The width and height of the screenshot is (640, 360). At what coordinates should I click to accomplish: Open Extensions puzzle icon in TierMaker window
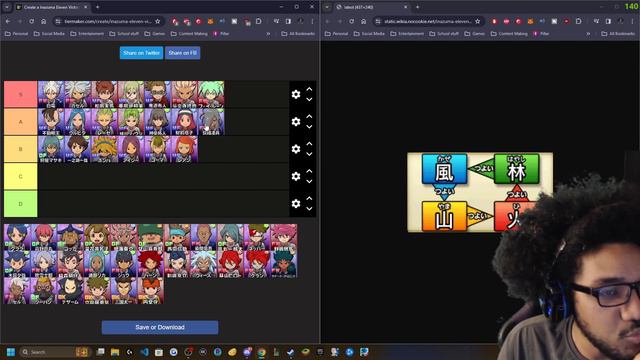pos(259,21)
